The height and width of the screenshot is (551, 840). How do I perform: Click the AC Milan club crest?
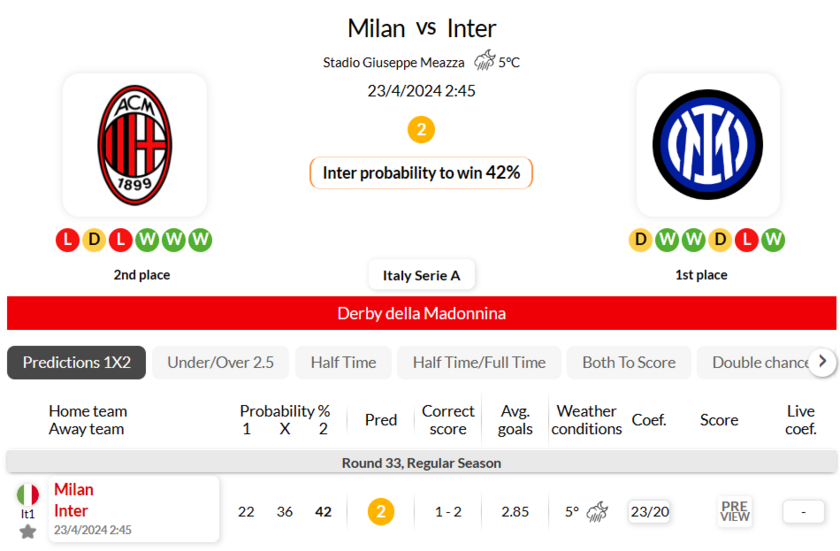point(134,145)
